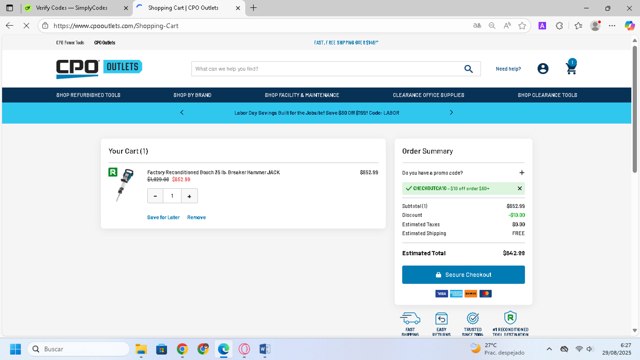
Task: Open the Bosch Breaker Hammer product title
Action: [213, 172]
